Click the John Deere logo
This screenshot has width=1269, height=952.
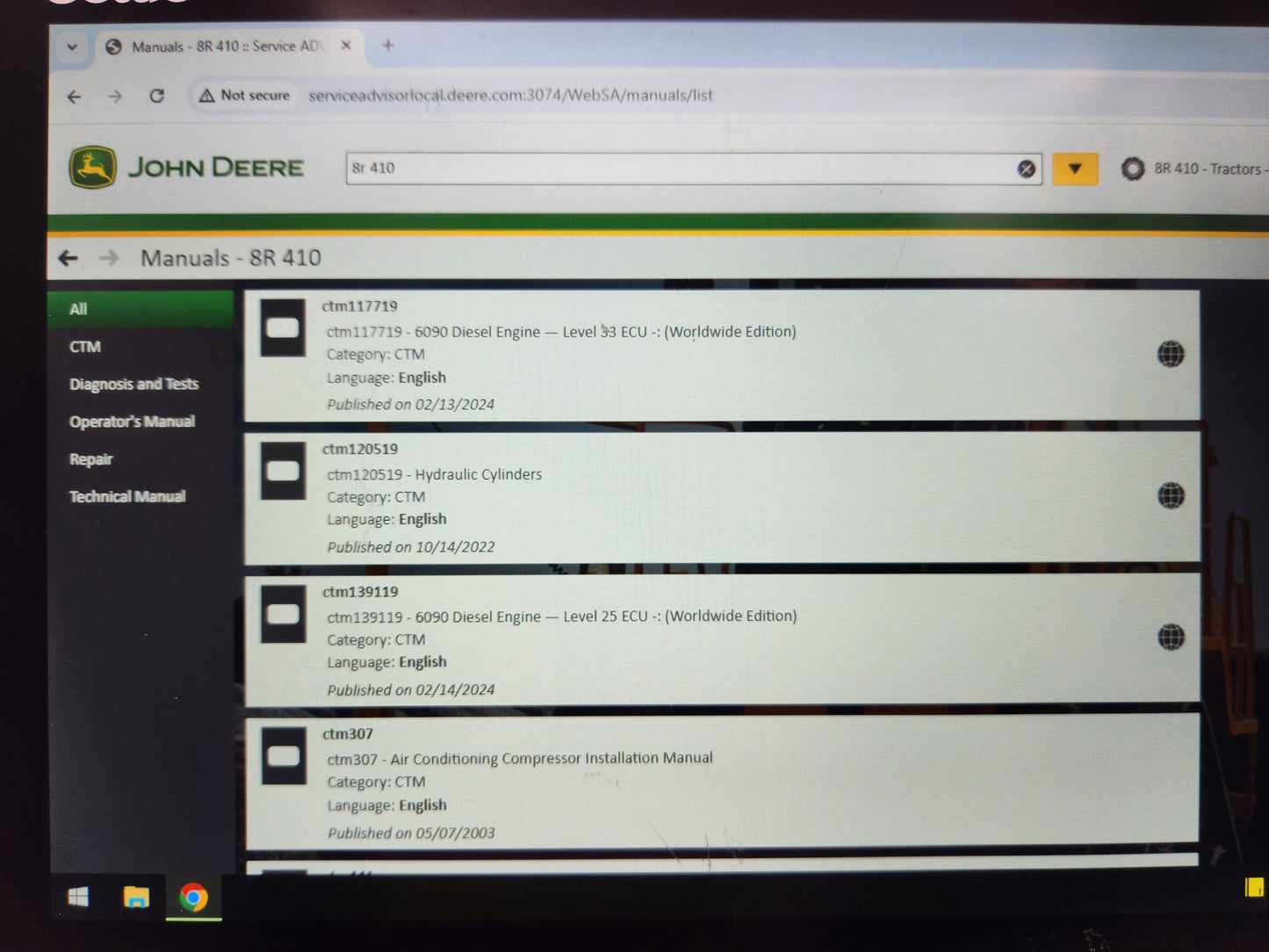(x=186, y=167)
